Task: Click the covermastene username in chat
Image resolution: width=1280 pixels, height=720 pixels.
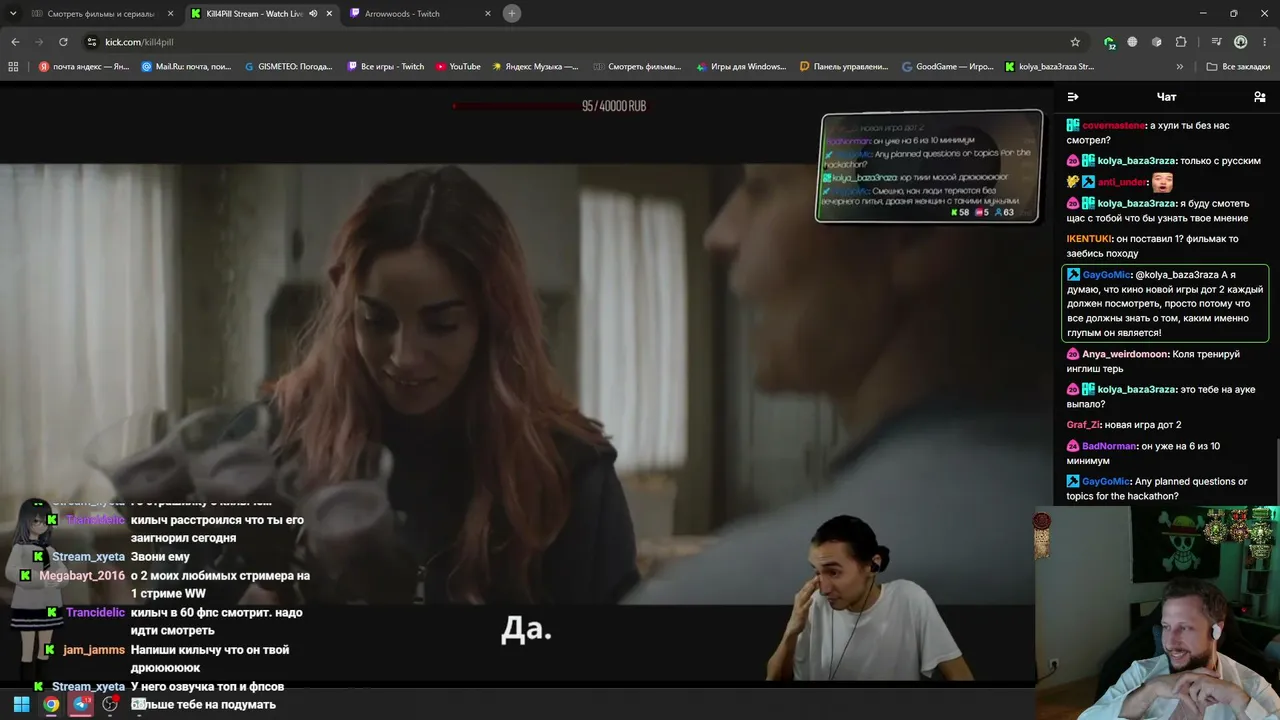Action: pyautogui.click(x=1115, y=125)
